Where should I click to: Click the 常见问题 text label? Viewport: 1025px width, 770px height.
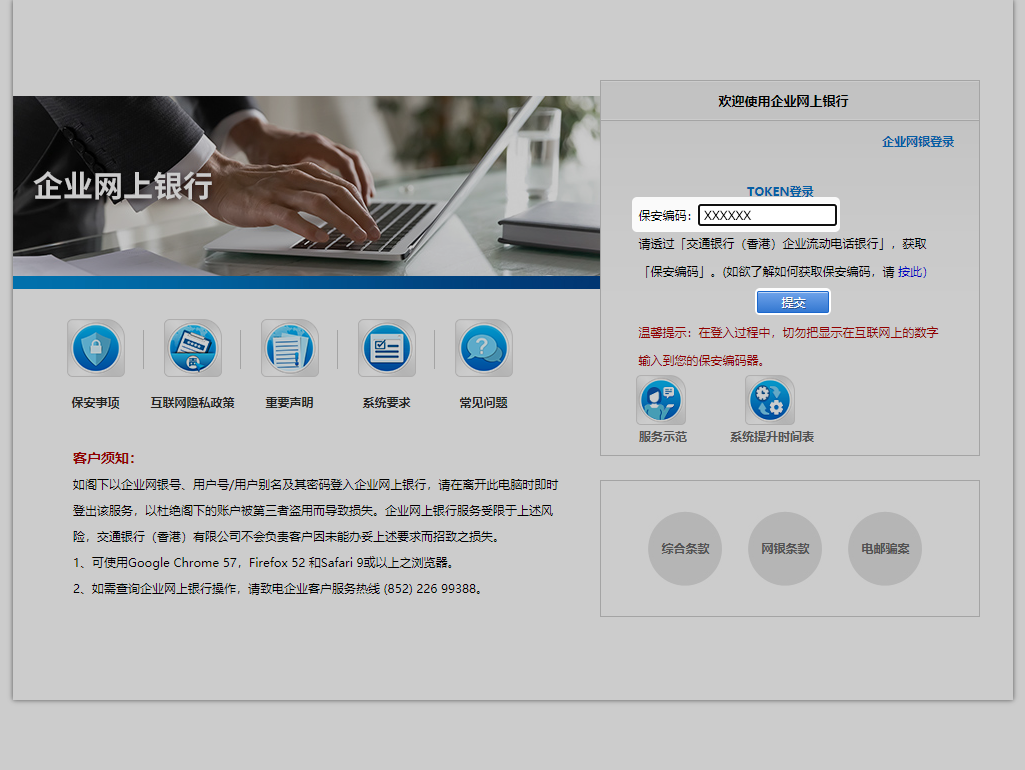pyautogui.click(x=484, y=403)
